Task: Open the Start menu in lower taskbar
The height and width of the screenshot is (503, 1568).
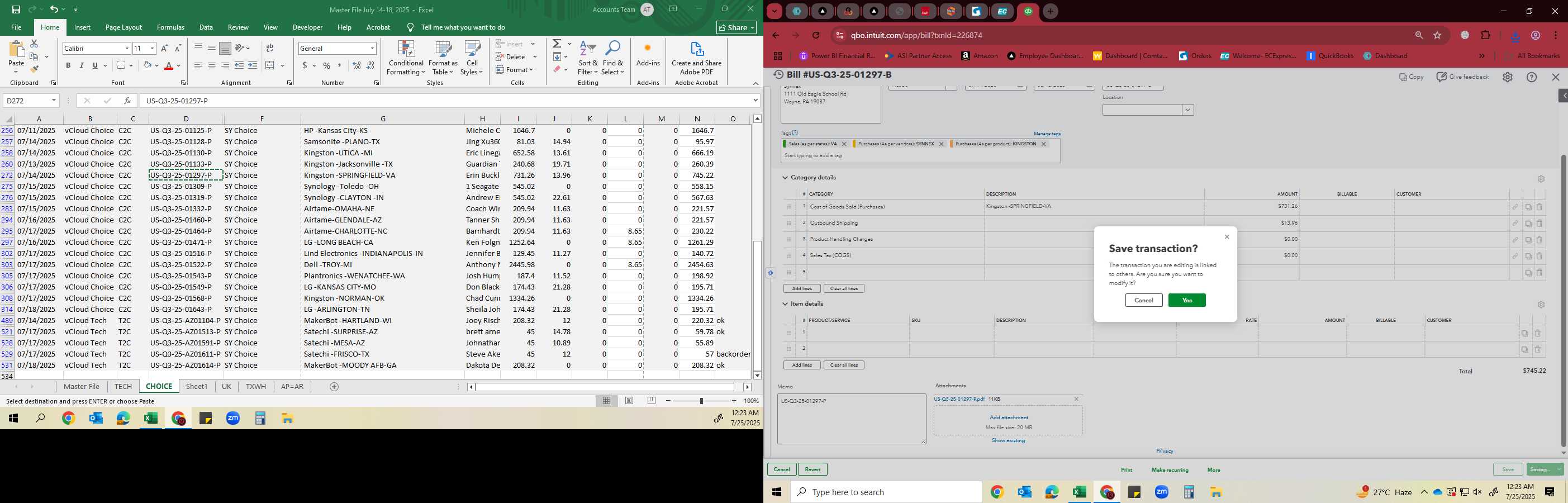Action: point(777,492)
